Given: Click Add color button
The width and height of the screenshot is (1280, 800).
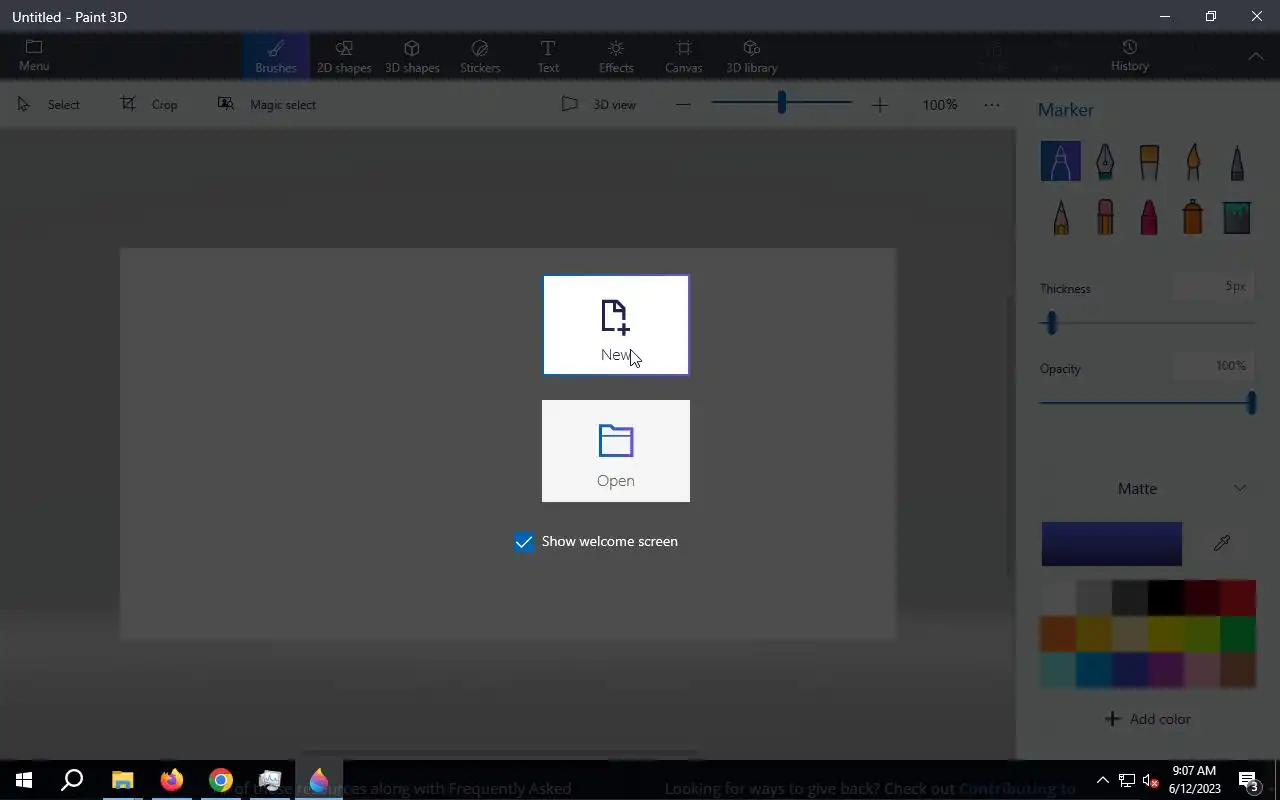Looking at the screenshot, I should [1148, 719].
